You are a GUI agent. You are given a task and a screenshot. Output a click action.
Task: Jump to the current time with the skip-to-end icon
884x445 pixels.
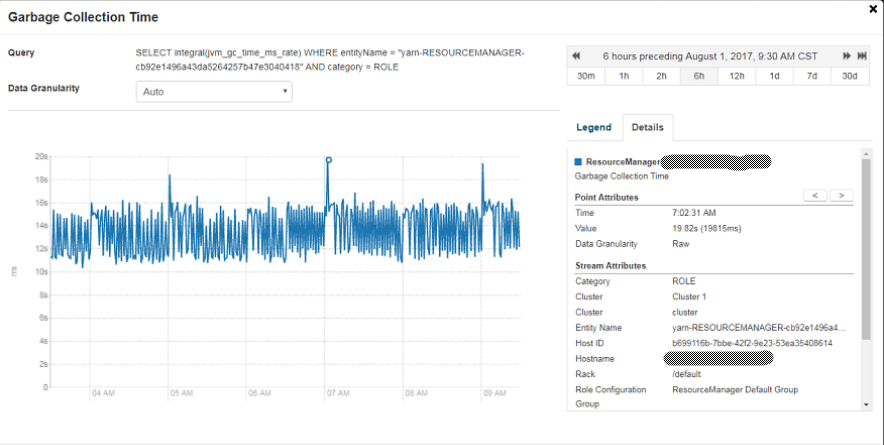861,55
